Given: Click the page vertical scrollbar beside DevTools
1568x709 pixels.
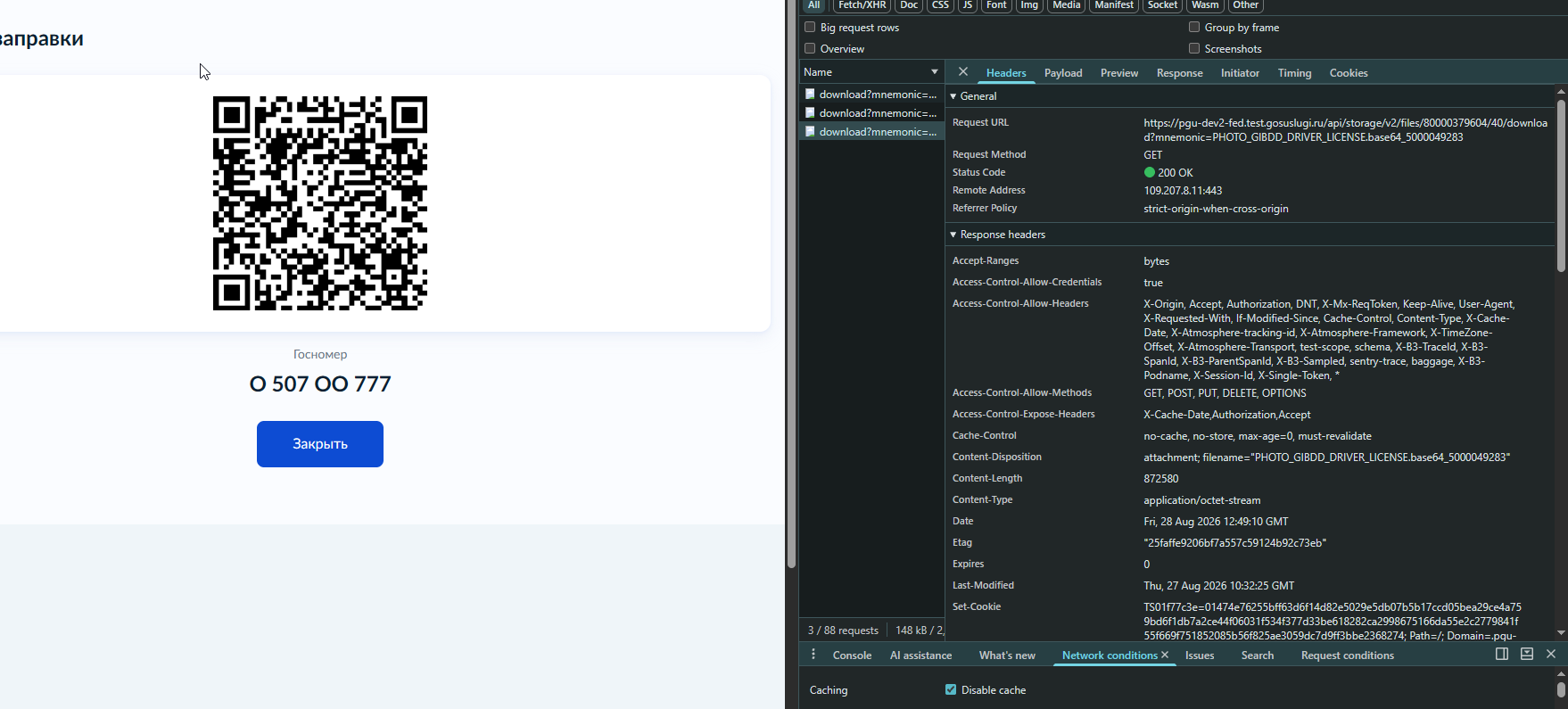Looking at the screenshot, I should [791, 284].
